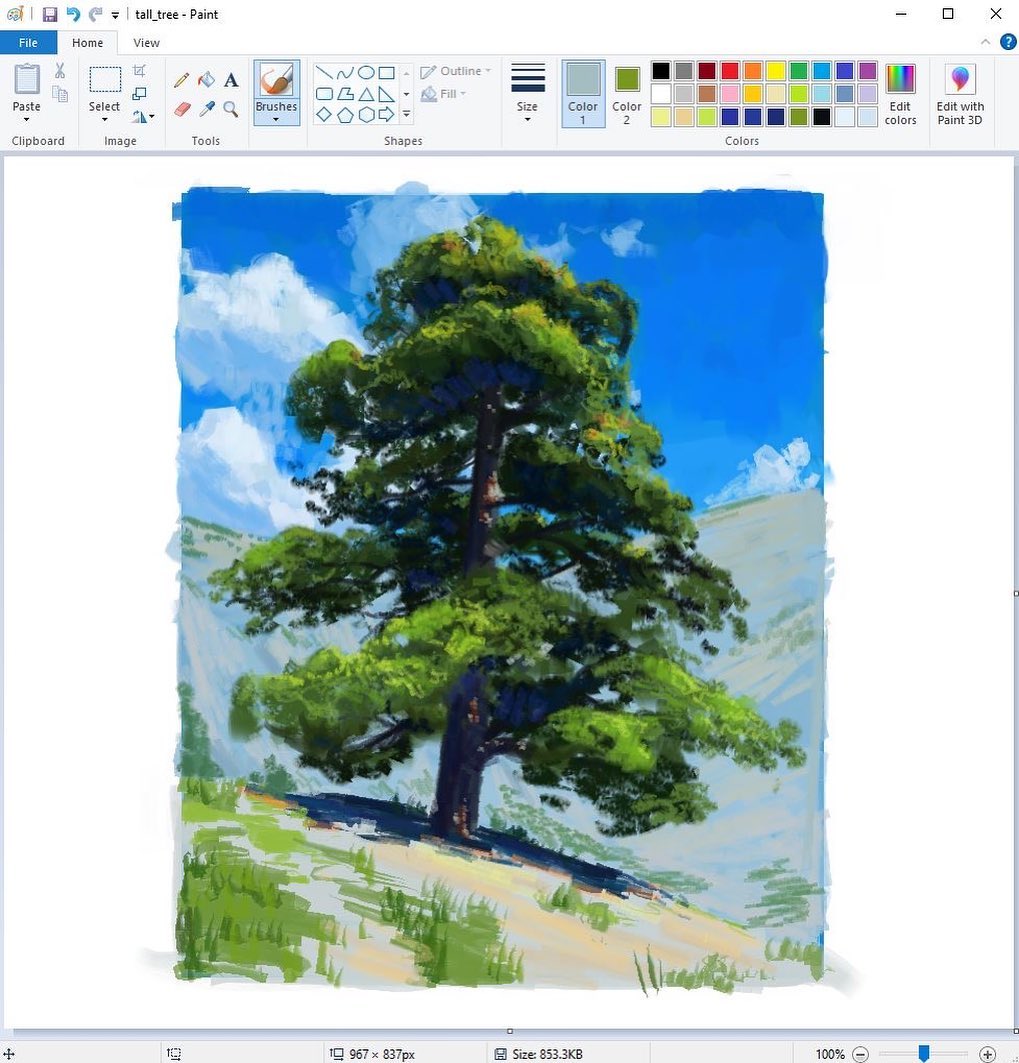Image resolution: width=1019 pixels, height=1063 pixels.
Task: Click the zoom in plus button
Action: click(987, 1054)
